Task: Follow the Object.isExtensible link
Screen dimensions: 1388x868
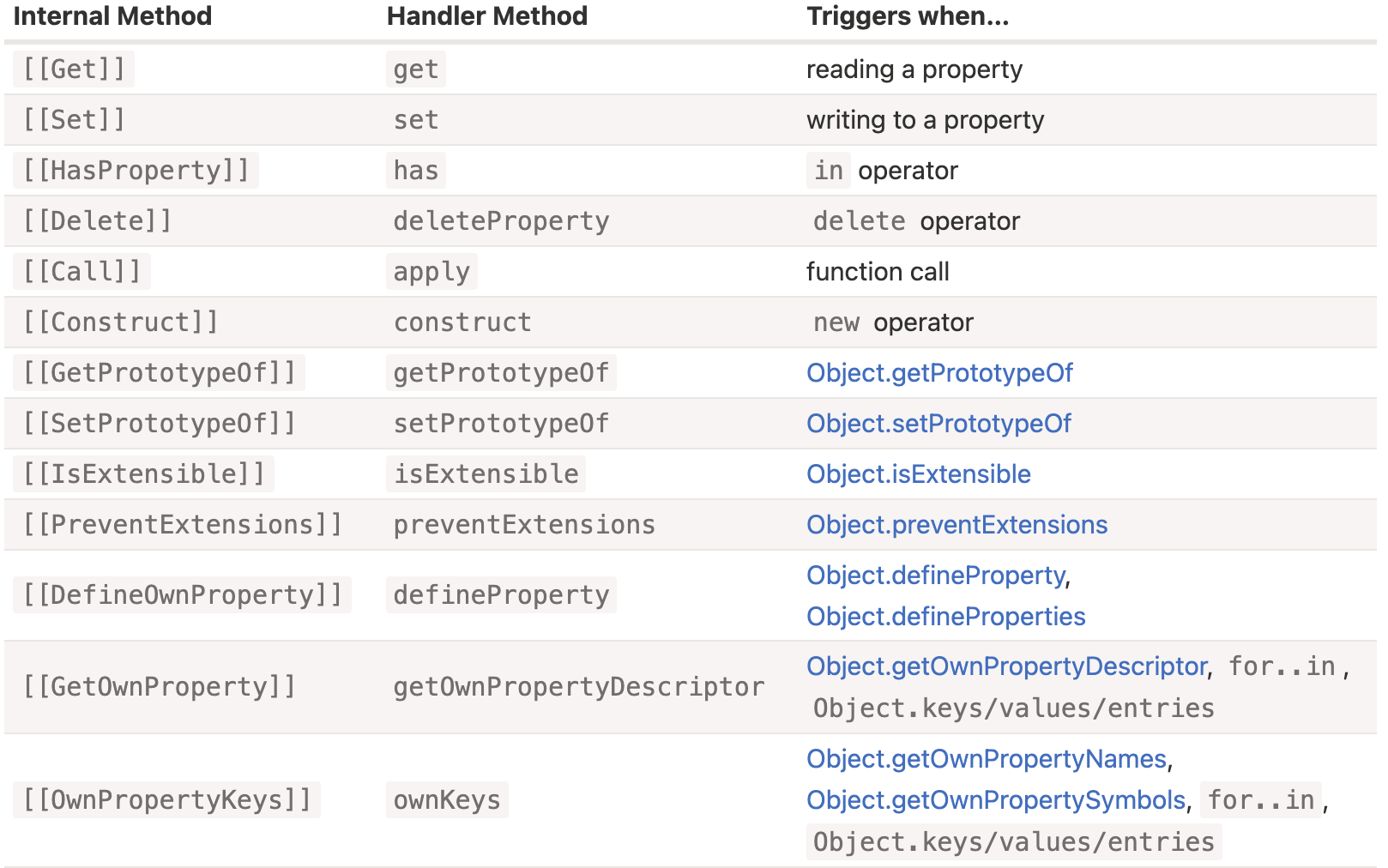Action: [918, 474]
